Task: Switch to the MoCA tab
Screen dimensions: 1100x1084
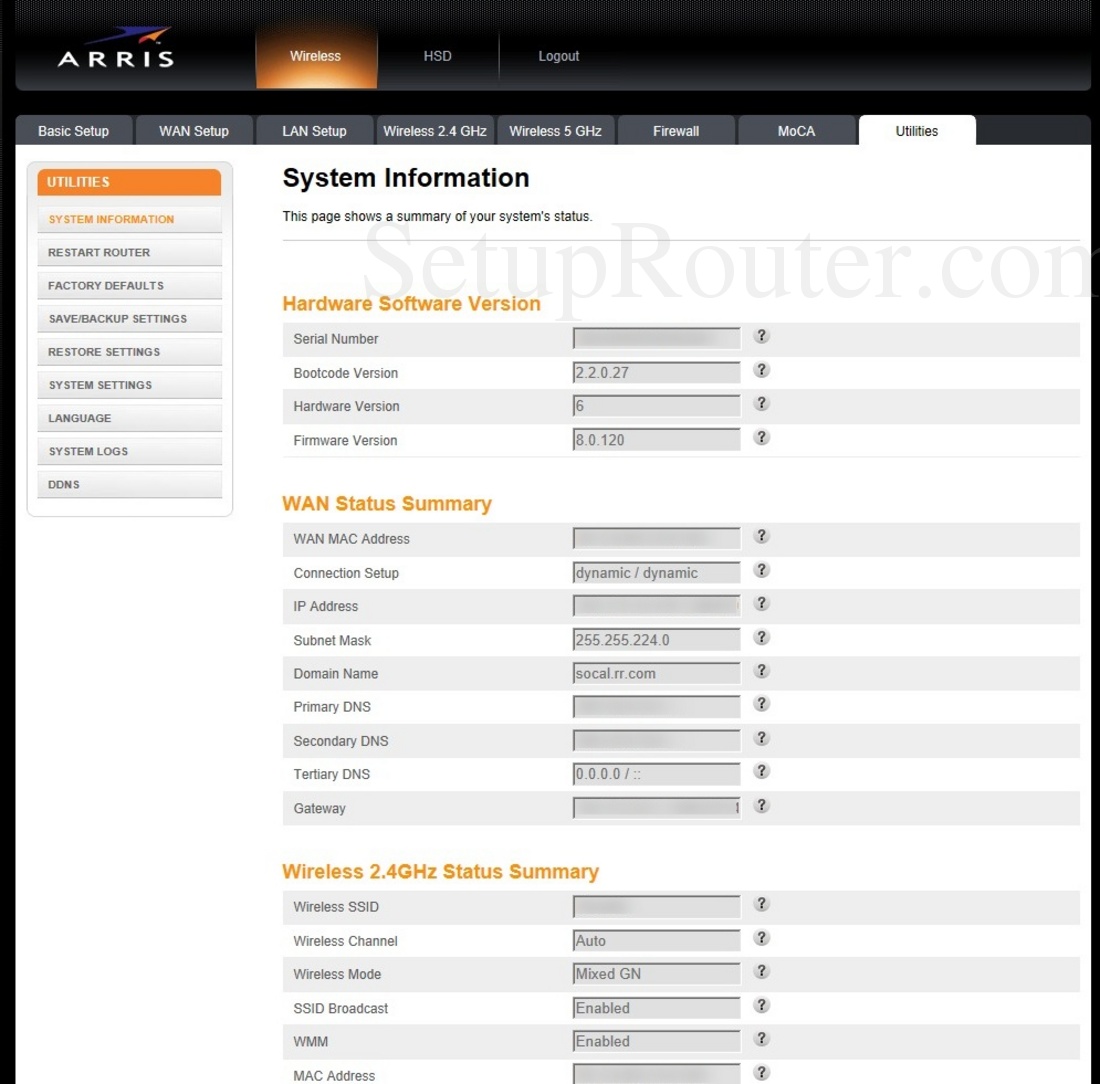Action: click(796, 130)
